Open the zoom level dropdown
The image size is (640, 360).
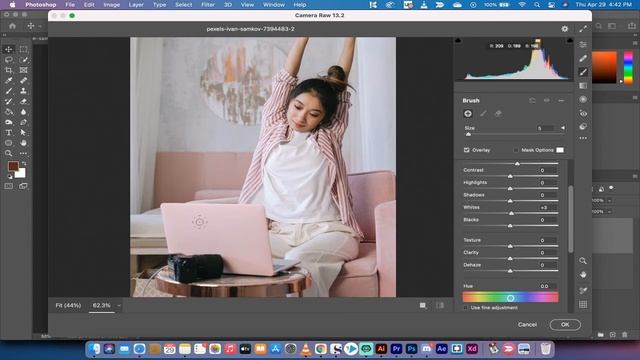click(x=119, y=305)
